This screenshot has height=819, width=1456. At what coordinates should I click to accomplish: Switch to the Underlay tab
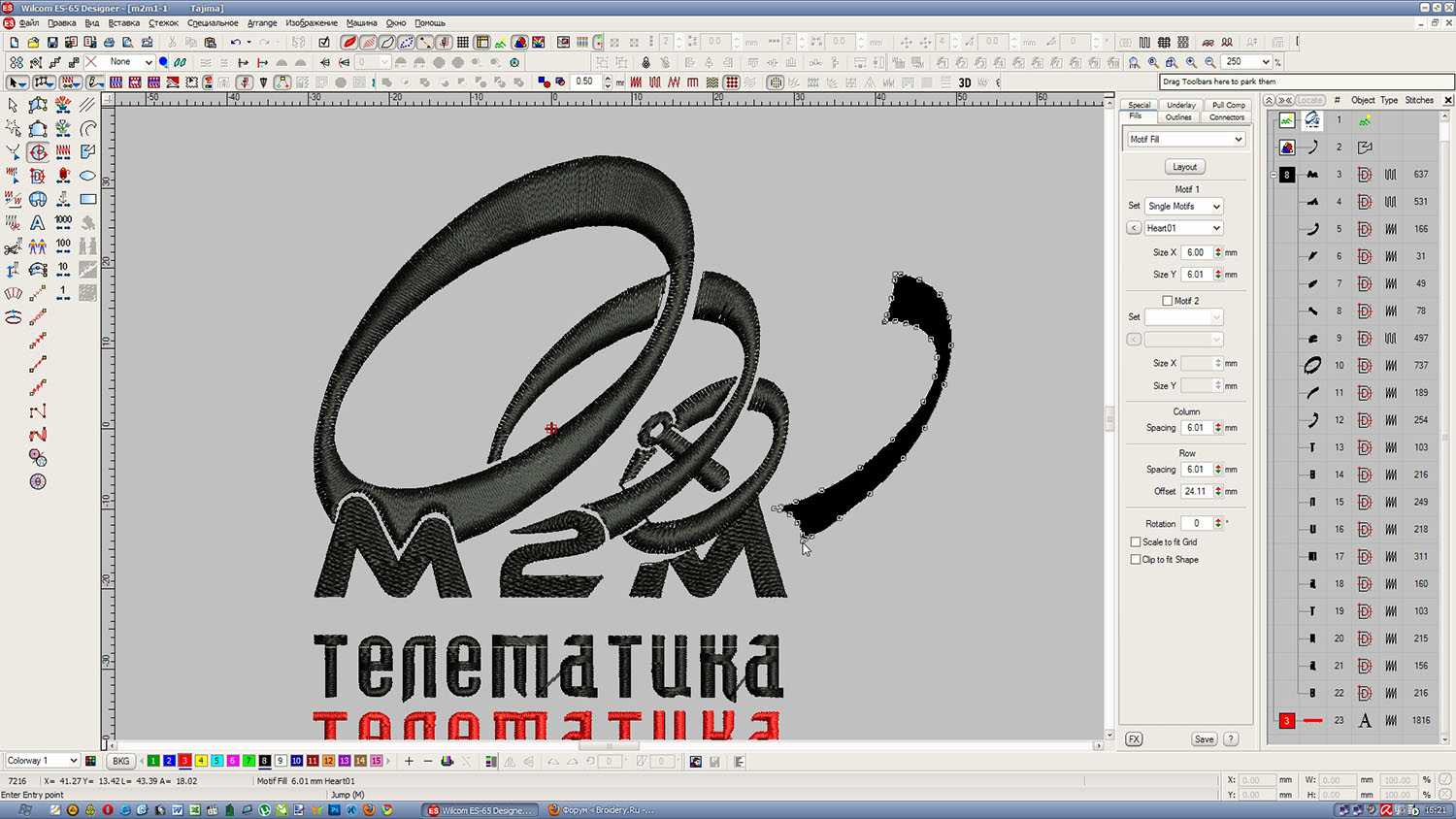tap(1180, 105)
